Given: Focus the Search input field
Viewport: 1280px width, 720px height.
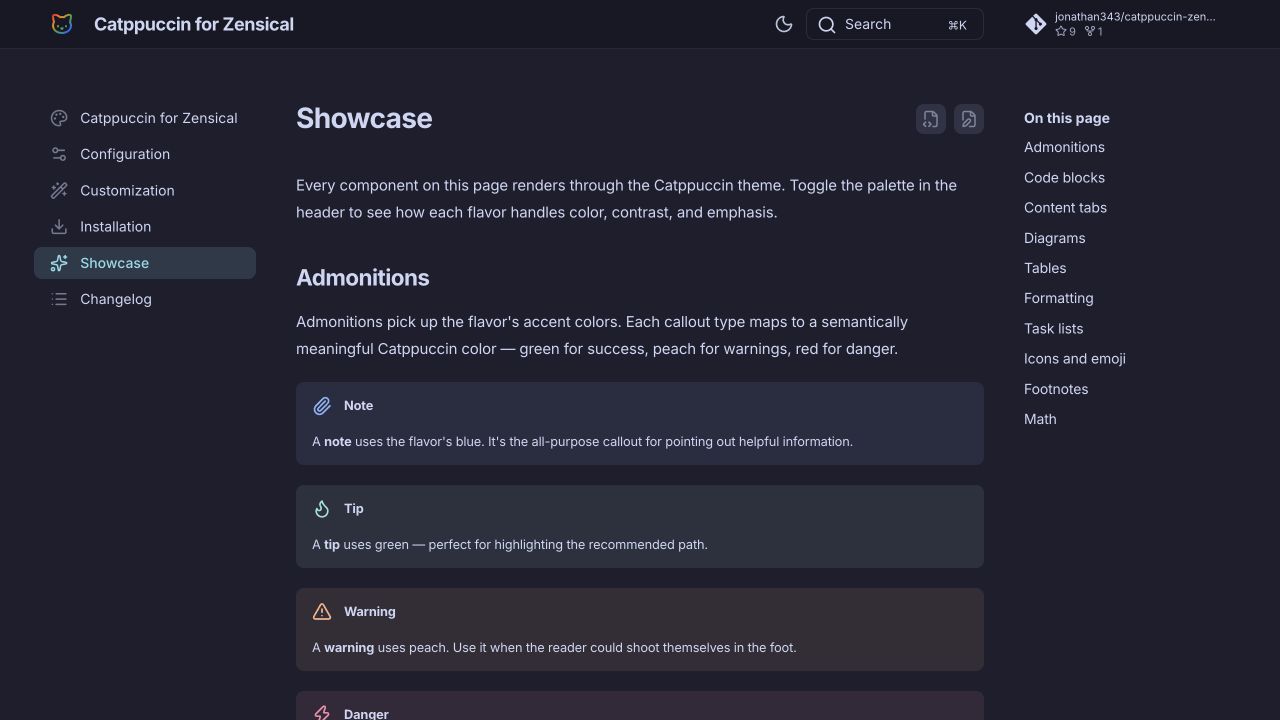Looking at the screenshot, I should point(895,24).
